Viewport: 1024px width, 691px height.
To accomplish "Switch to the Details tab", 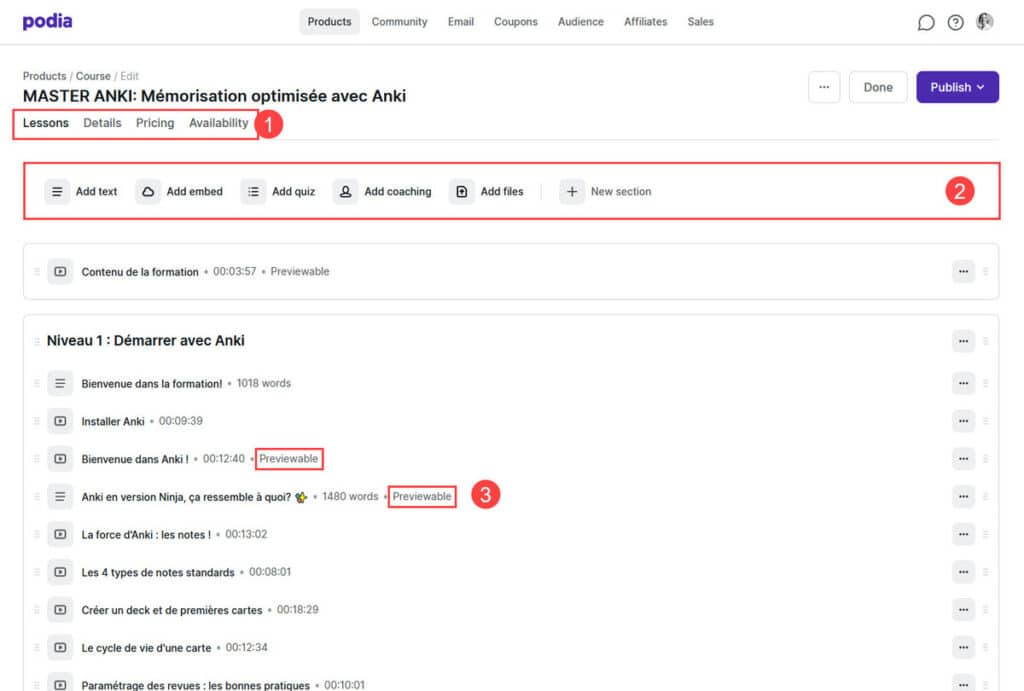I will [x=102, y=123].
